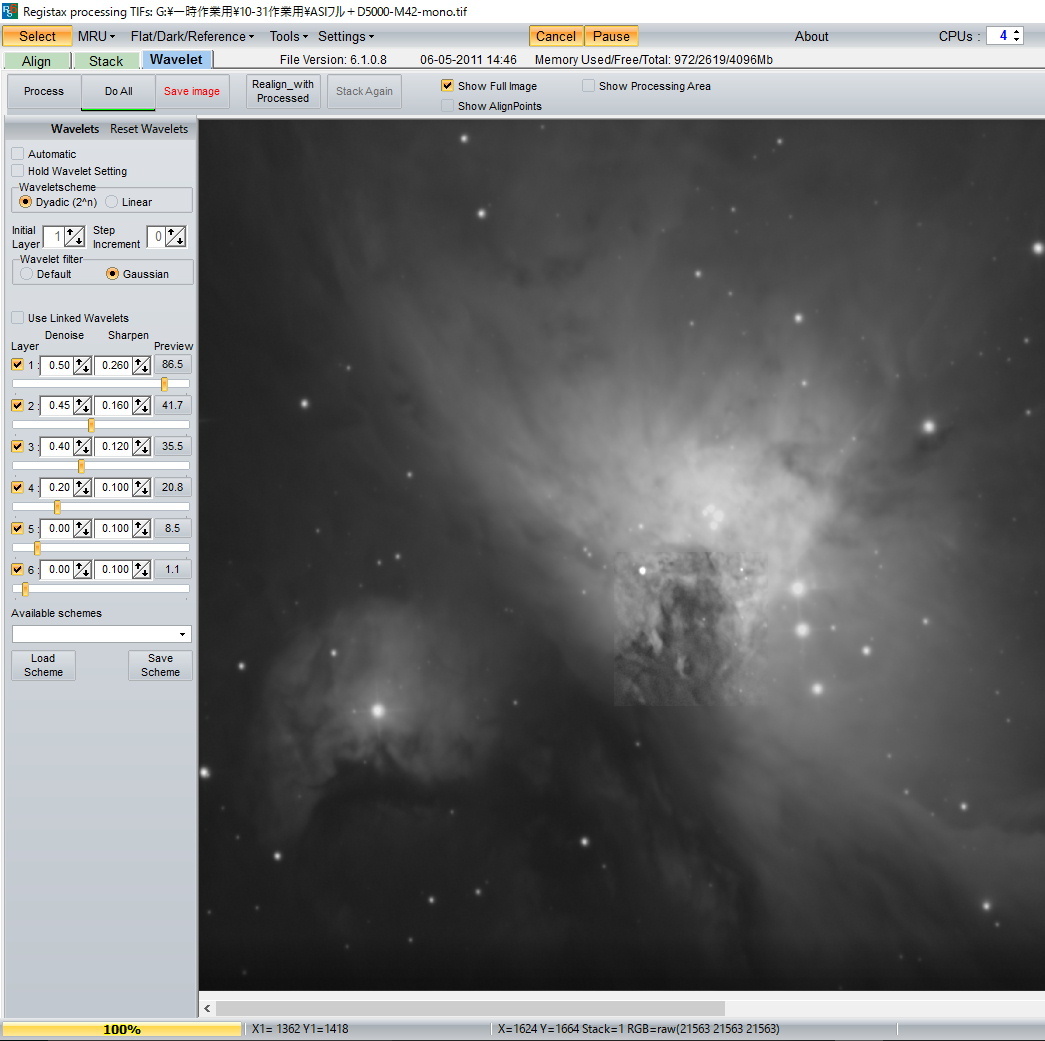Switch to the Align tab

[x=37, y=61]
